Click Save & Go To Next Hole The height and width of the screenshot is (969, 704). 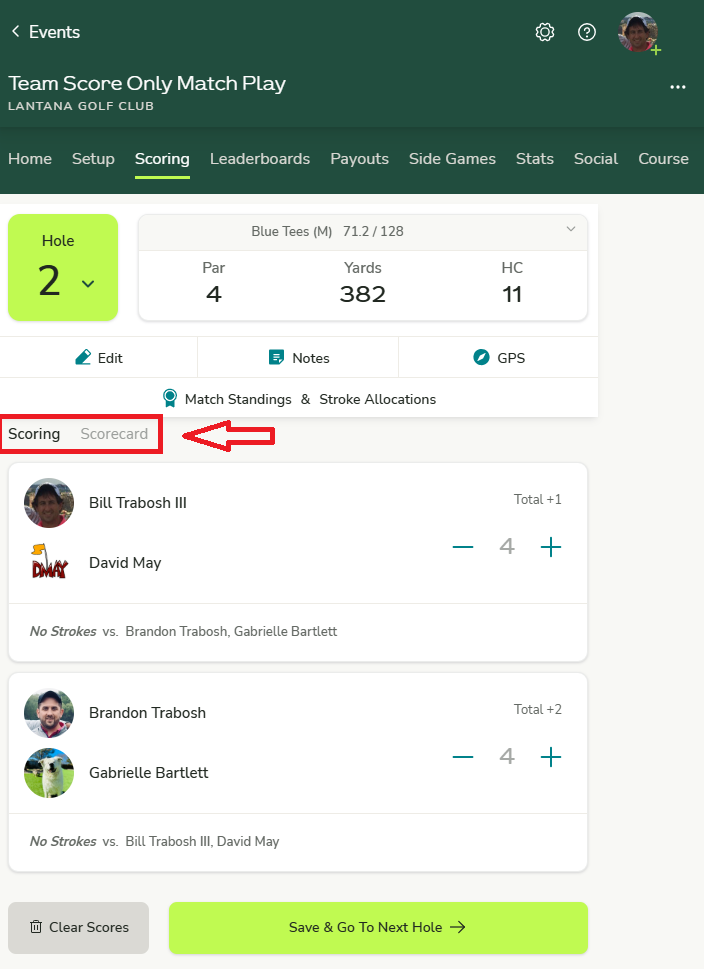tap(378, 927)
